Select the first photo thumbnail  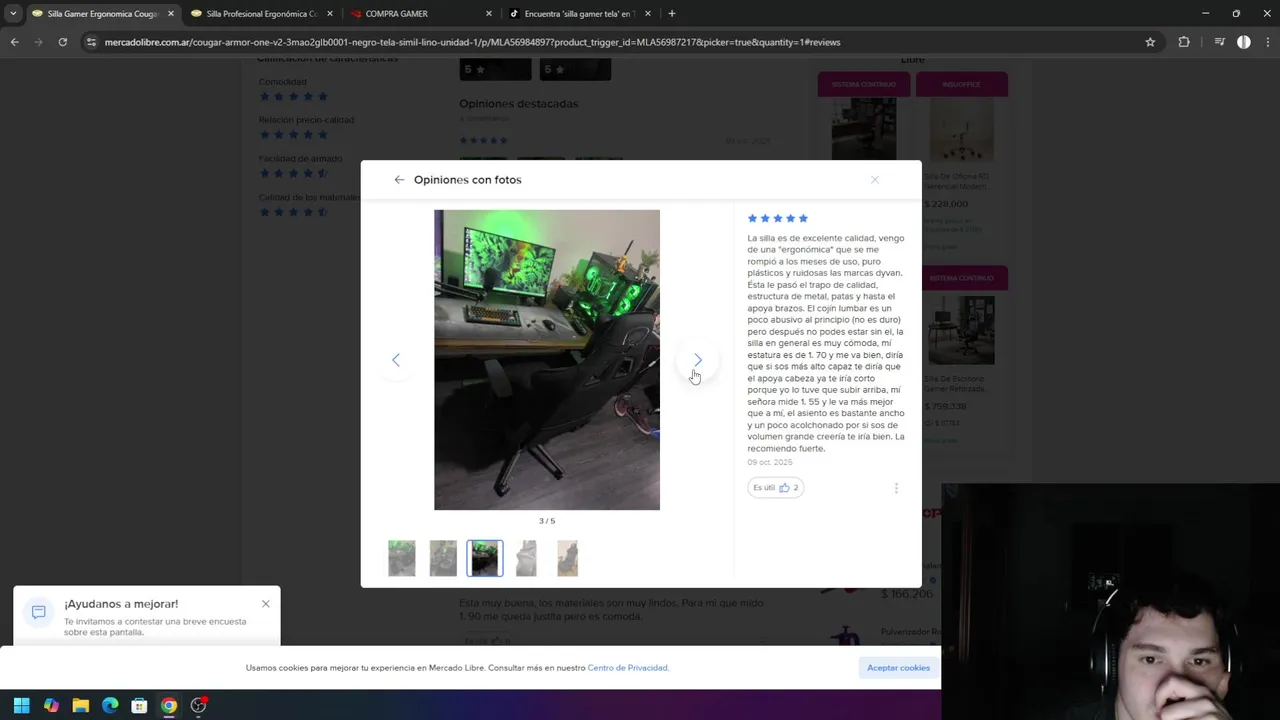402,558
